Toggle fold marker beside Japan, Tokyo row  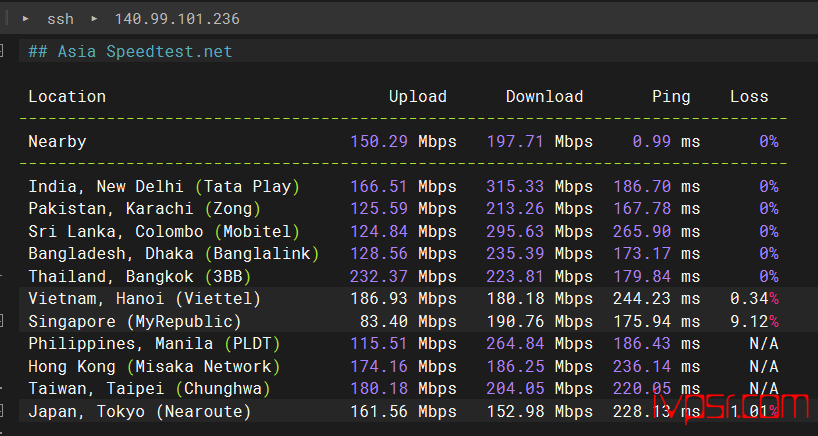coord(4,411)
